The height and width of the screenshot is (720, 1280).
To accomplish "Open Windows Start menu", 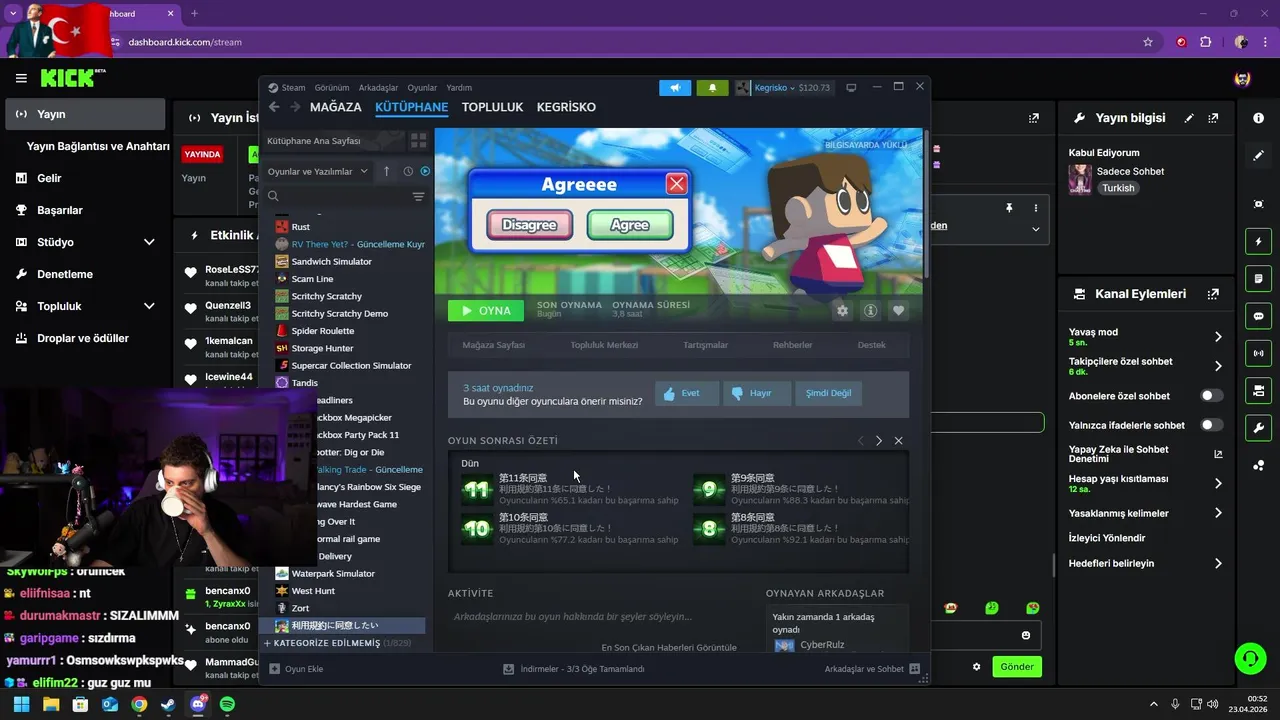I will pos(22,704).
